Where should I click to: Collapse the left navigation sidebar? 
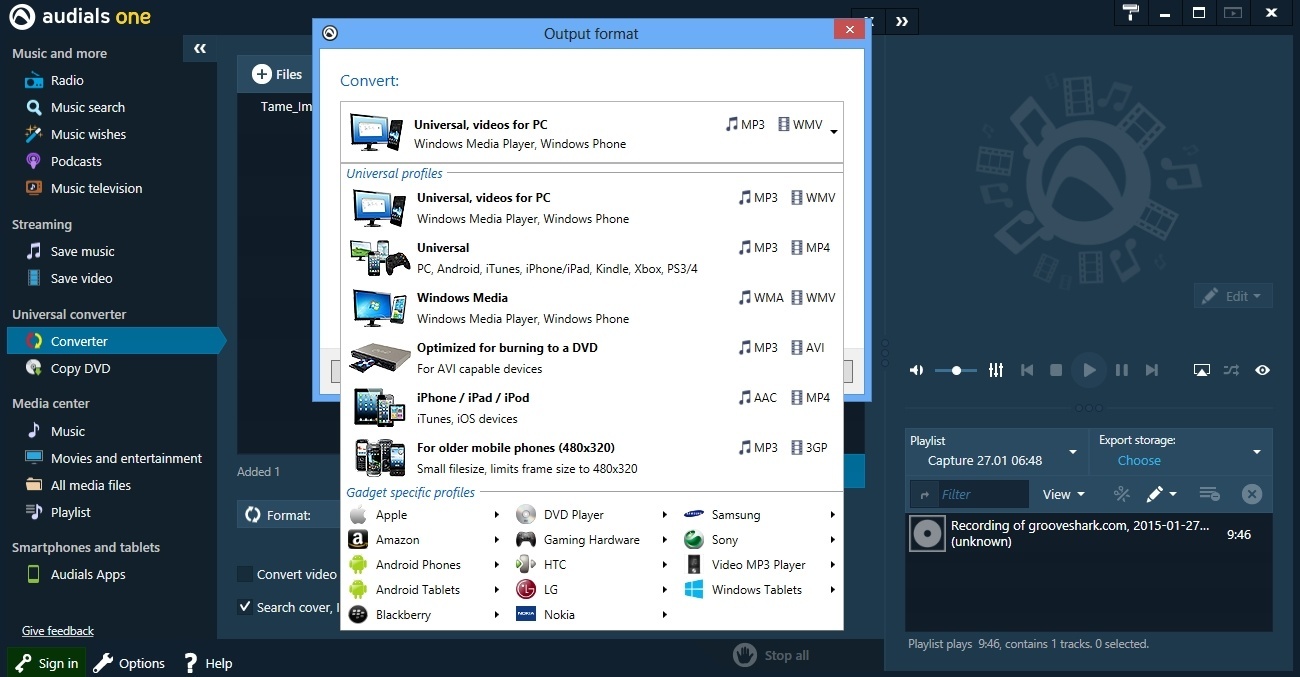(200, 48)
